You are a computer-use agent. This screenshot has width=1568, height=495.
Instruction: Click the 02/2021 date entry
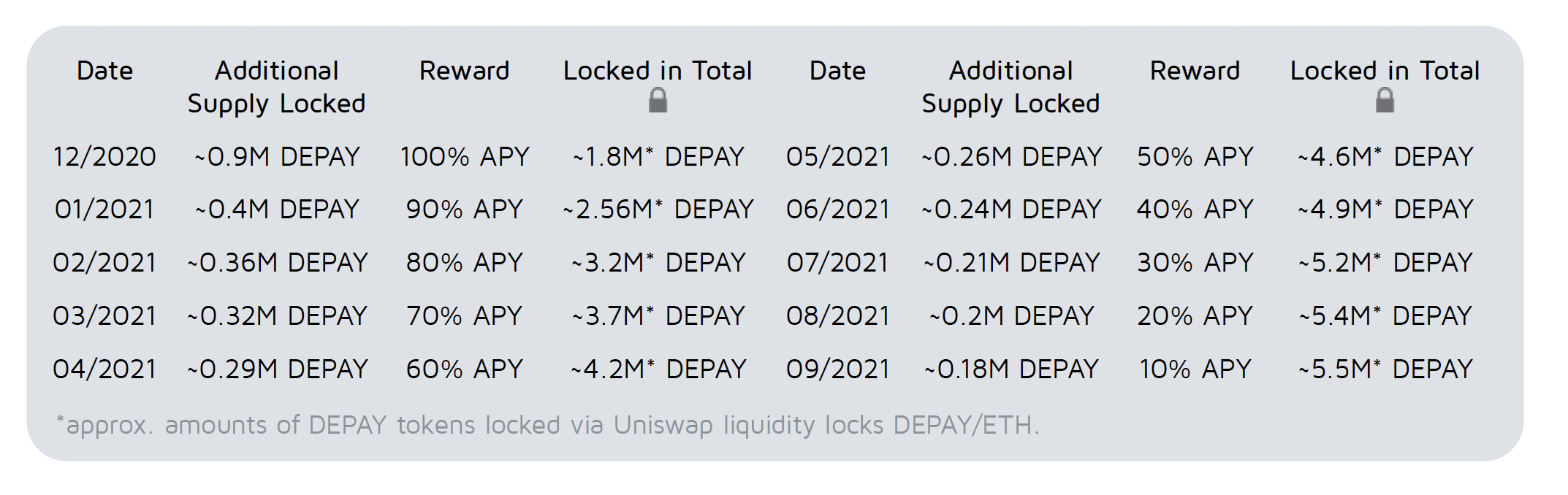pos(104,263)
